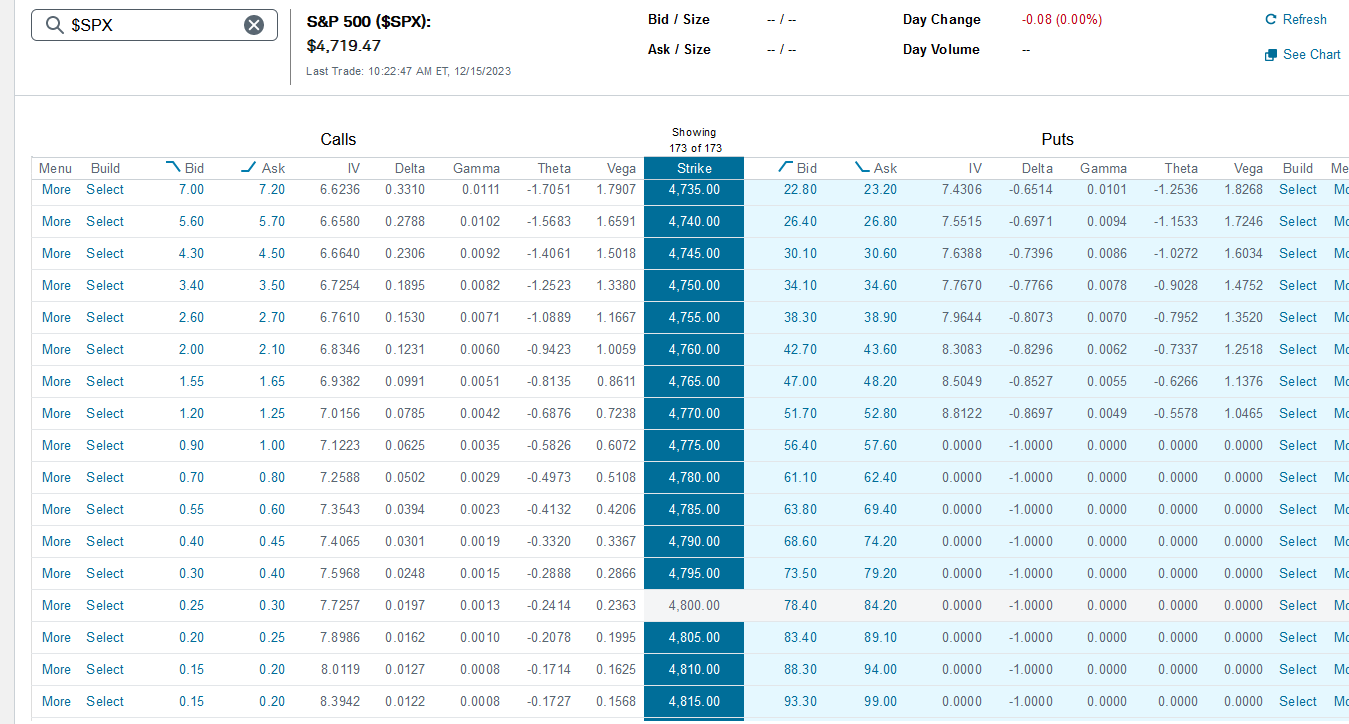
Task: Select the call option at strike 4,735
Action: [x=104, y=189]
